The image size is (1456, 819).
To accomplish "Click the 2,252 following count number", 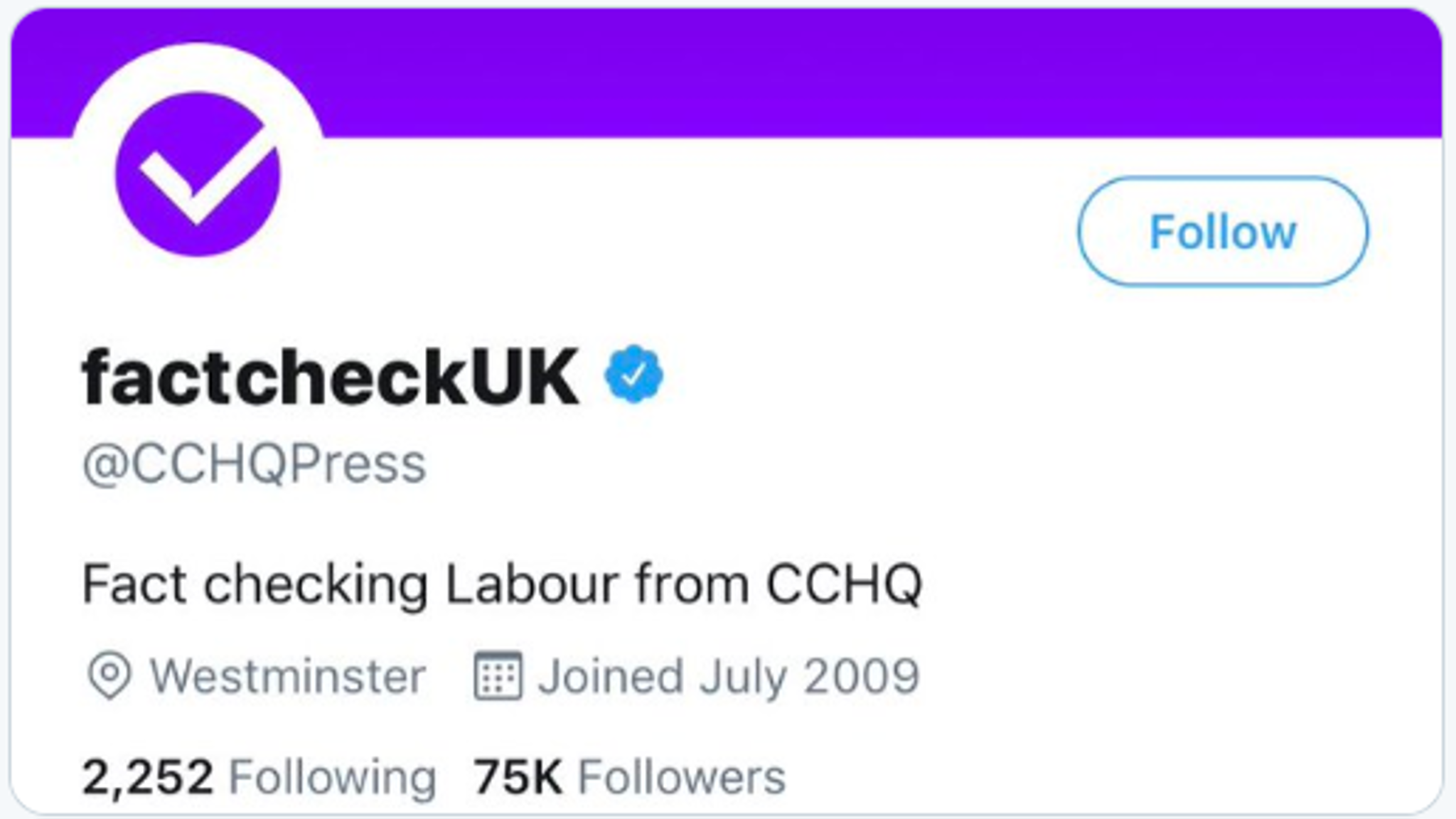I will (x=147, y=776).
